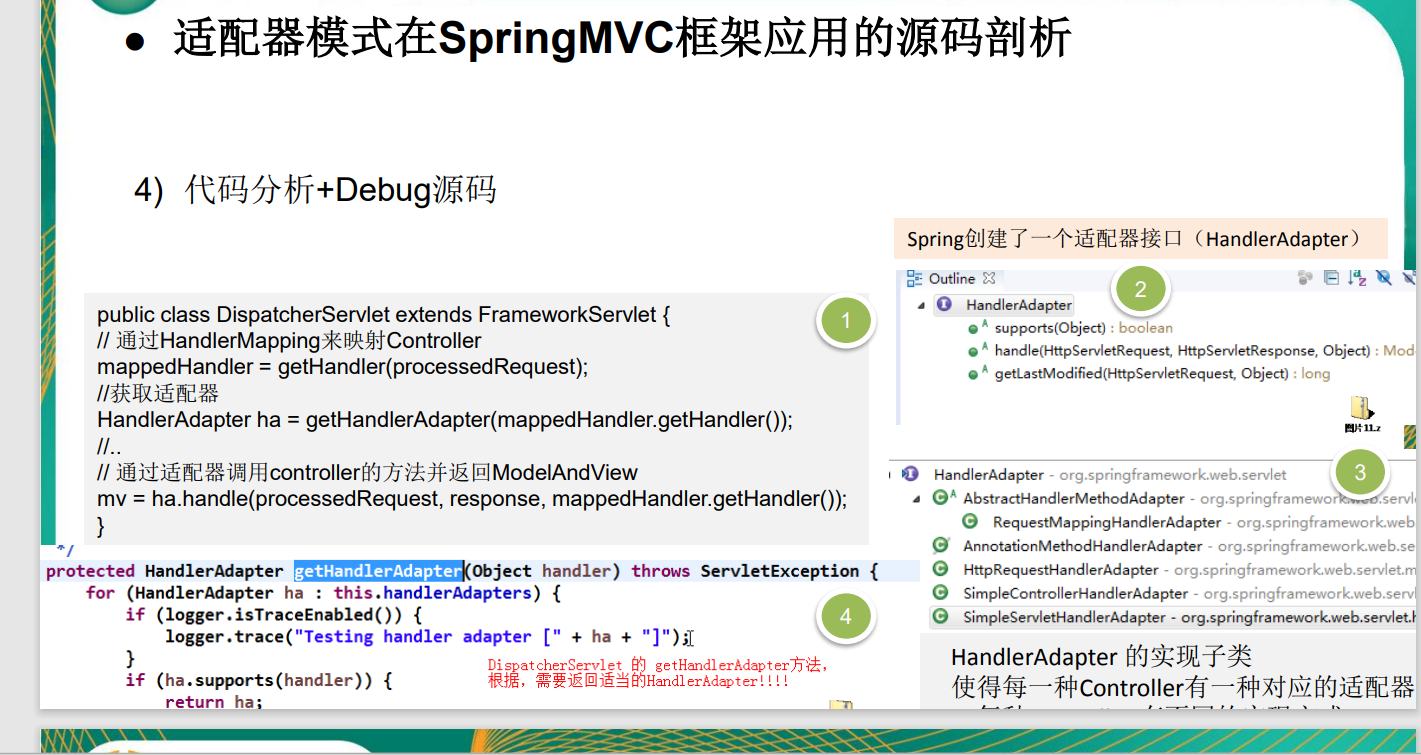Click the slide title 适配器模式在SpringMVC框架应用的源码剖析
Screen dimensions: 1421x755
point(622,40)
